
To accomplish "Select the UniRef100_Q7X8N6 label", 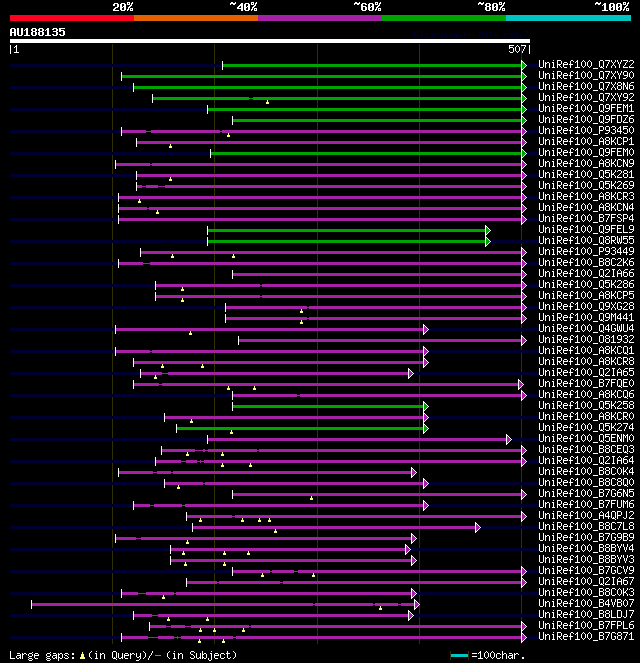I will 586,86.
